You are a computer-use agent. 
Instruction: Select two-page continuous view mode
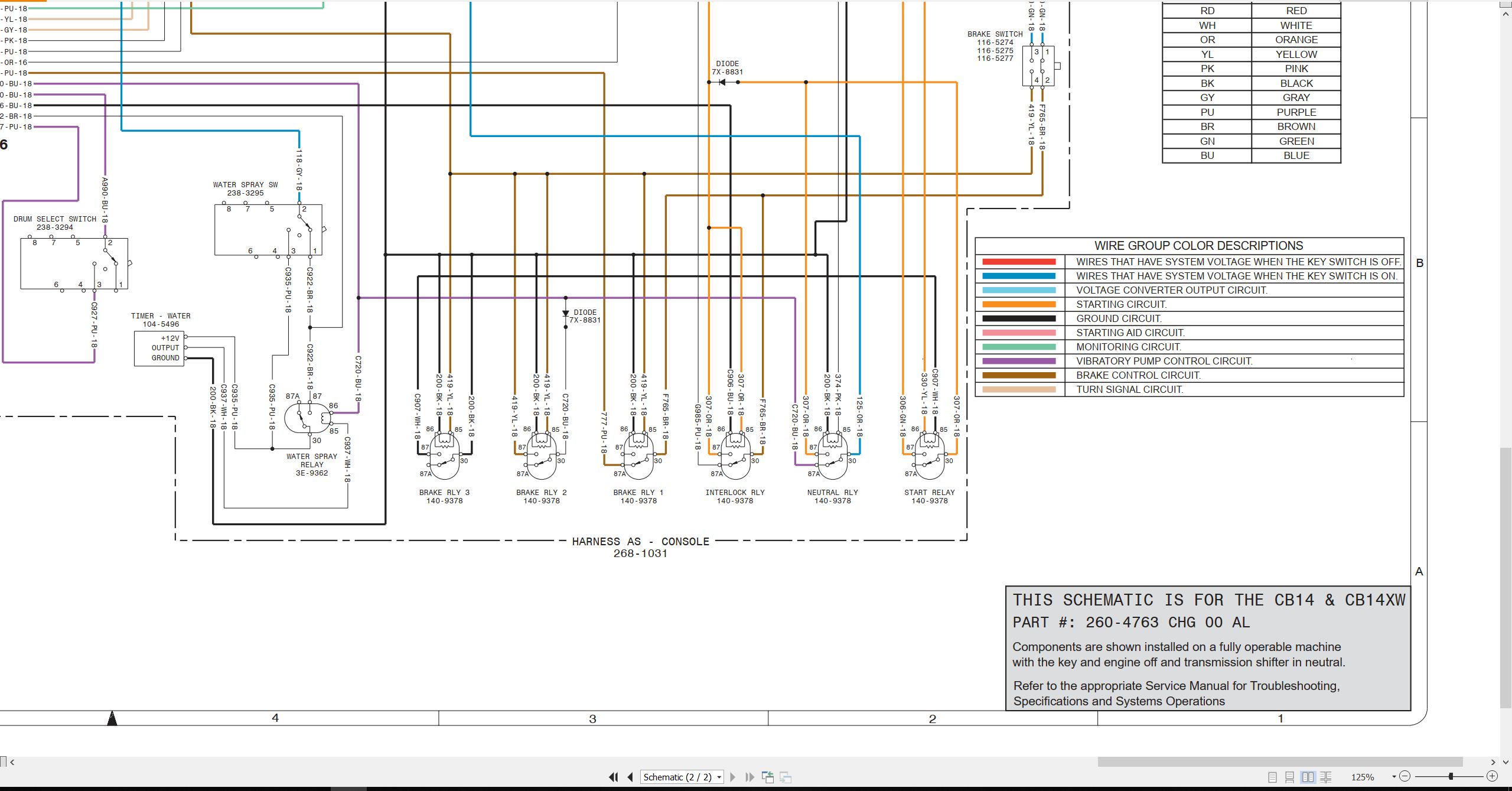1326,777
